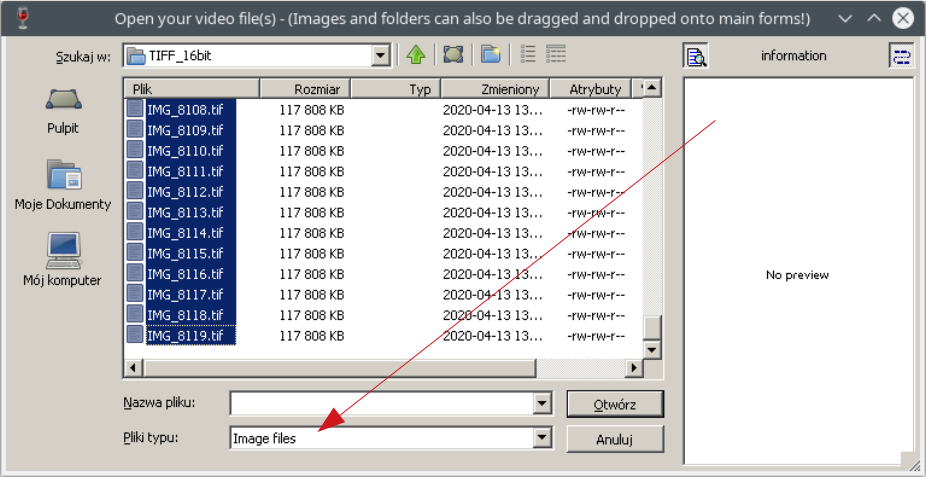Select file IMG_8118.tif

point(185,315)
